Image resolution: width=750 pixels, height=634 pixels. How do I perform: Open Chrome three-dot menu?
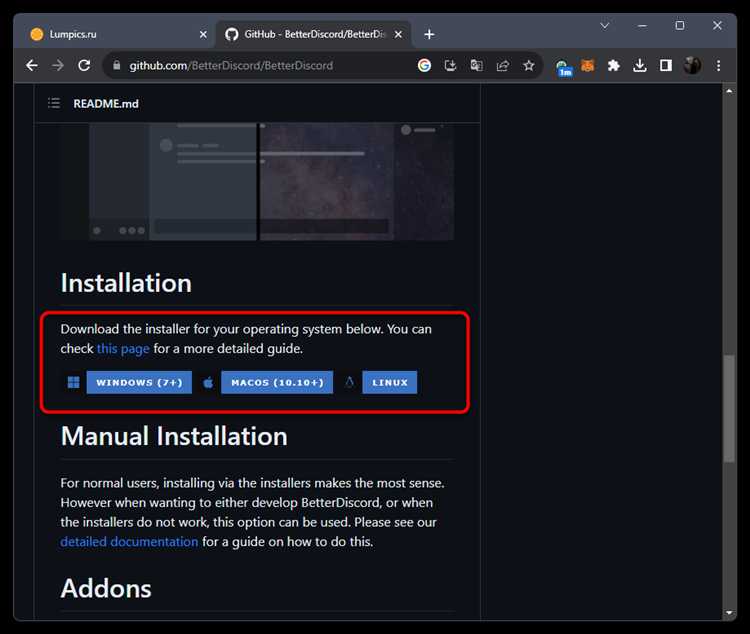[x=718, y=66]
